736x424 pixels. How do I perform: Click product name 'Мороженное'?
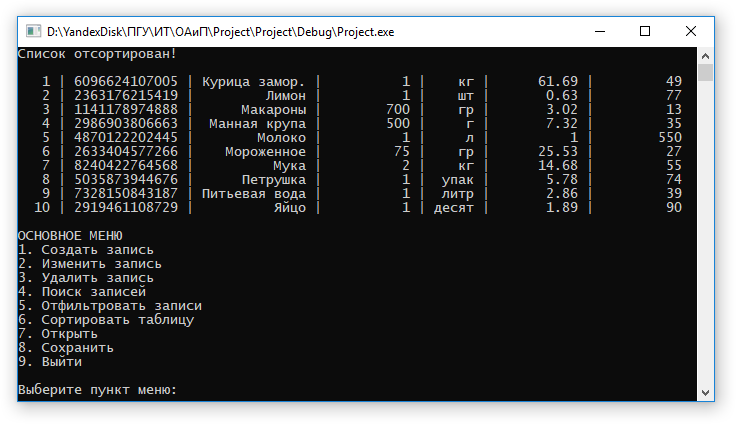(265, 152)
